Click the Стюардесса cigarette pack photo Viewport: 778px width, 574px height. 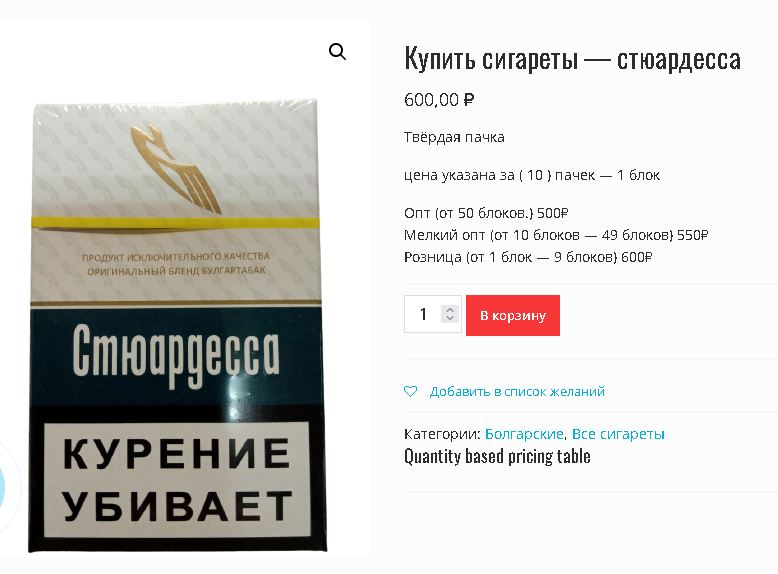point(176,327)
